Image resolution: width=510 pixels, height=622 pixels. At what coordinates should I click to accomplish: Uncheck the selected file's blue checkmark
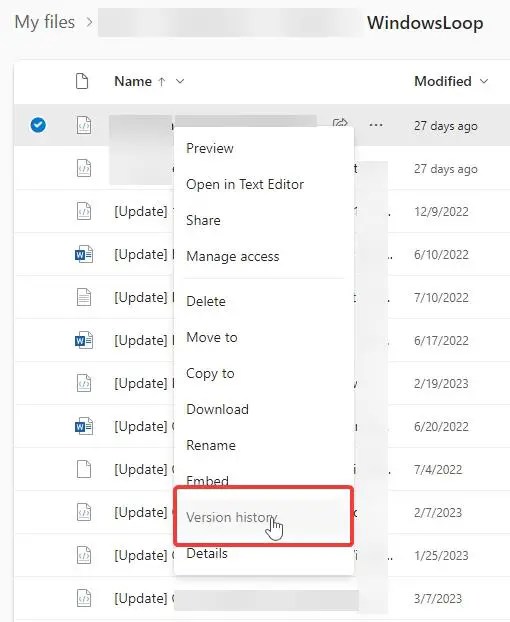click(x=38, y=125)
